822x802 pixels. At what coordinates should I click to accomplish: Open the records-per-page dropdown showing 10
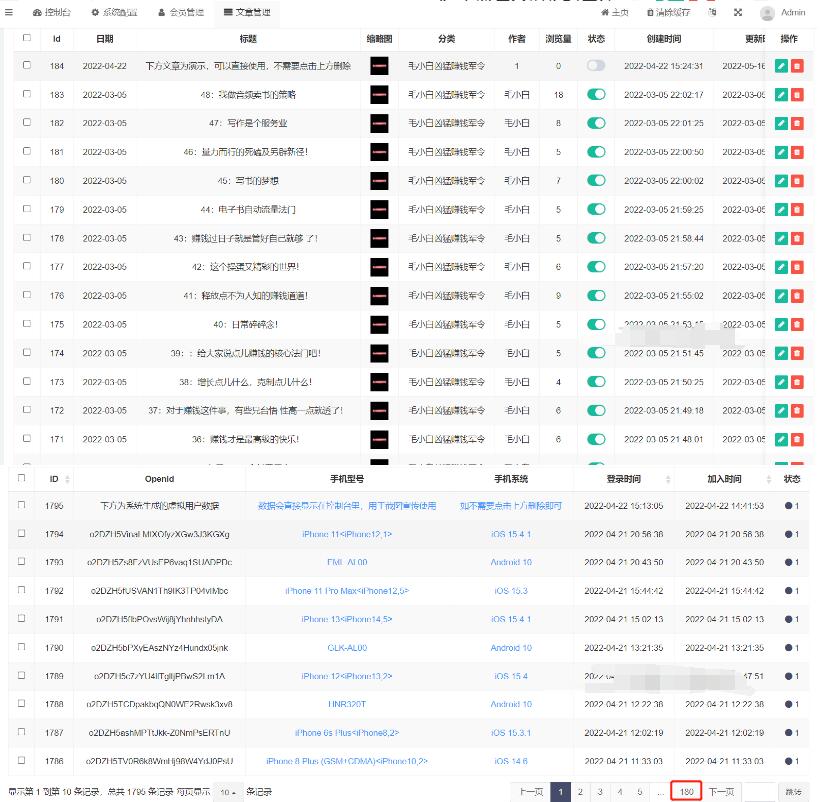point(229,792)
